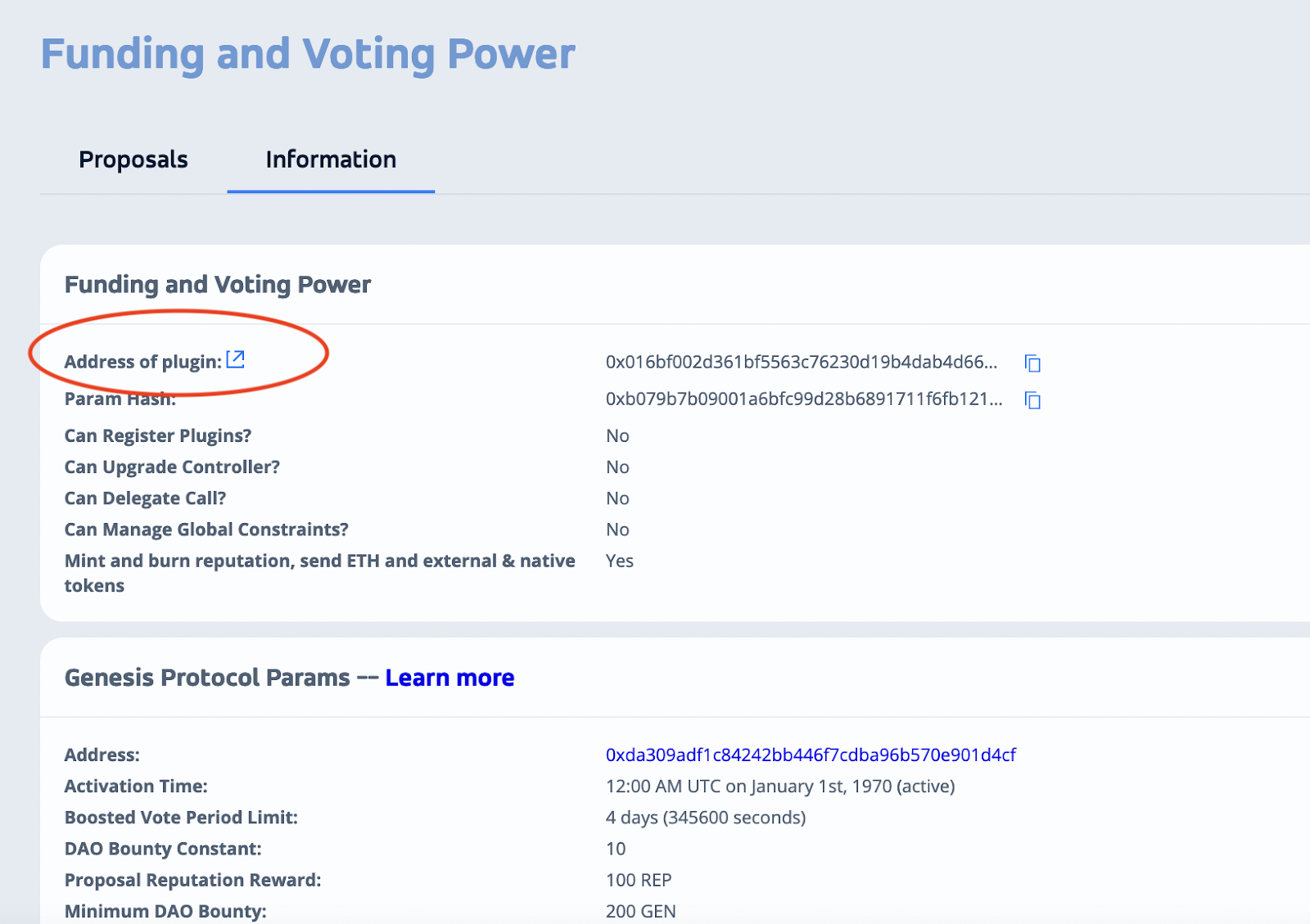Click the Genesis Protocol Params heading
The image size is (1310, 924).
pos(207,678)
